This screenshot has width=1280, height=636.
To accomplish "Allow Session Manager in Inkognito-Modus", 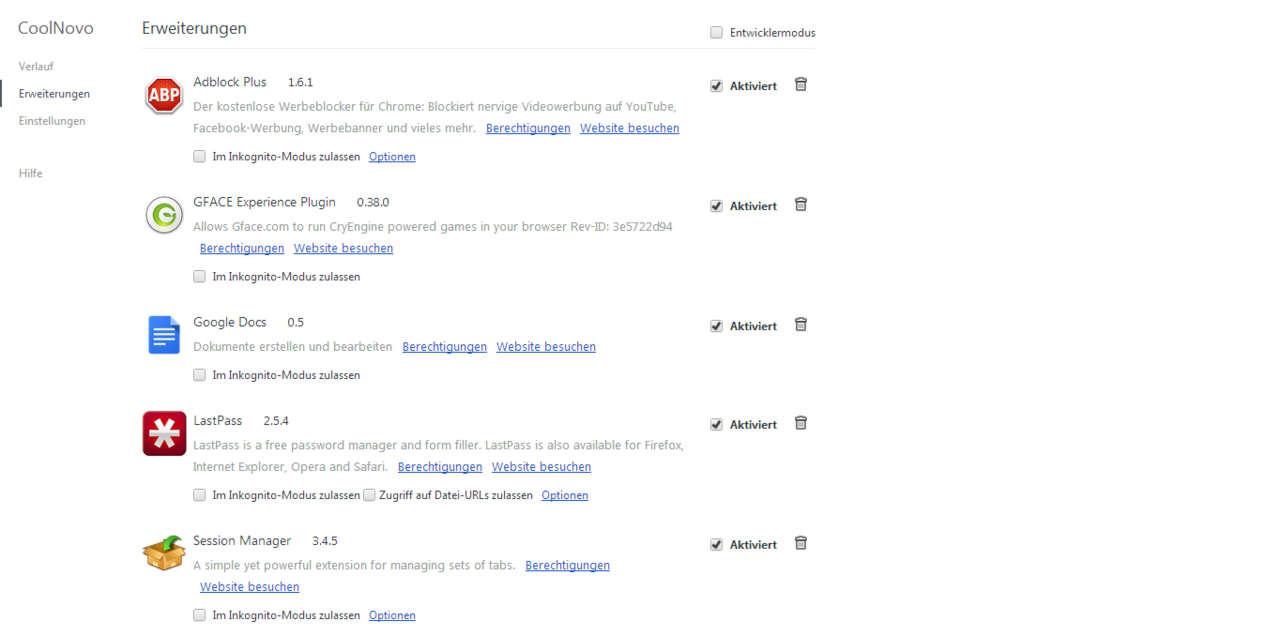I will click(200, 615).
